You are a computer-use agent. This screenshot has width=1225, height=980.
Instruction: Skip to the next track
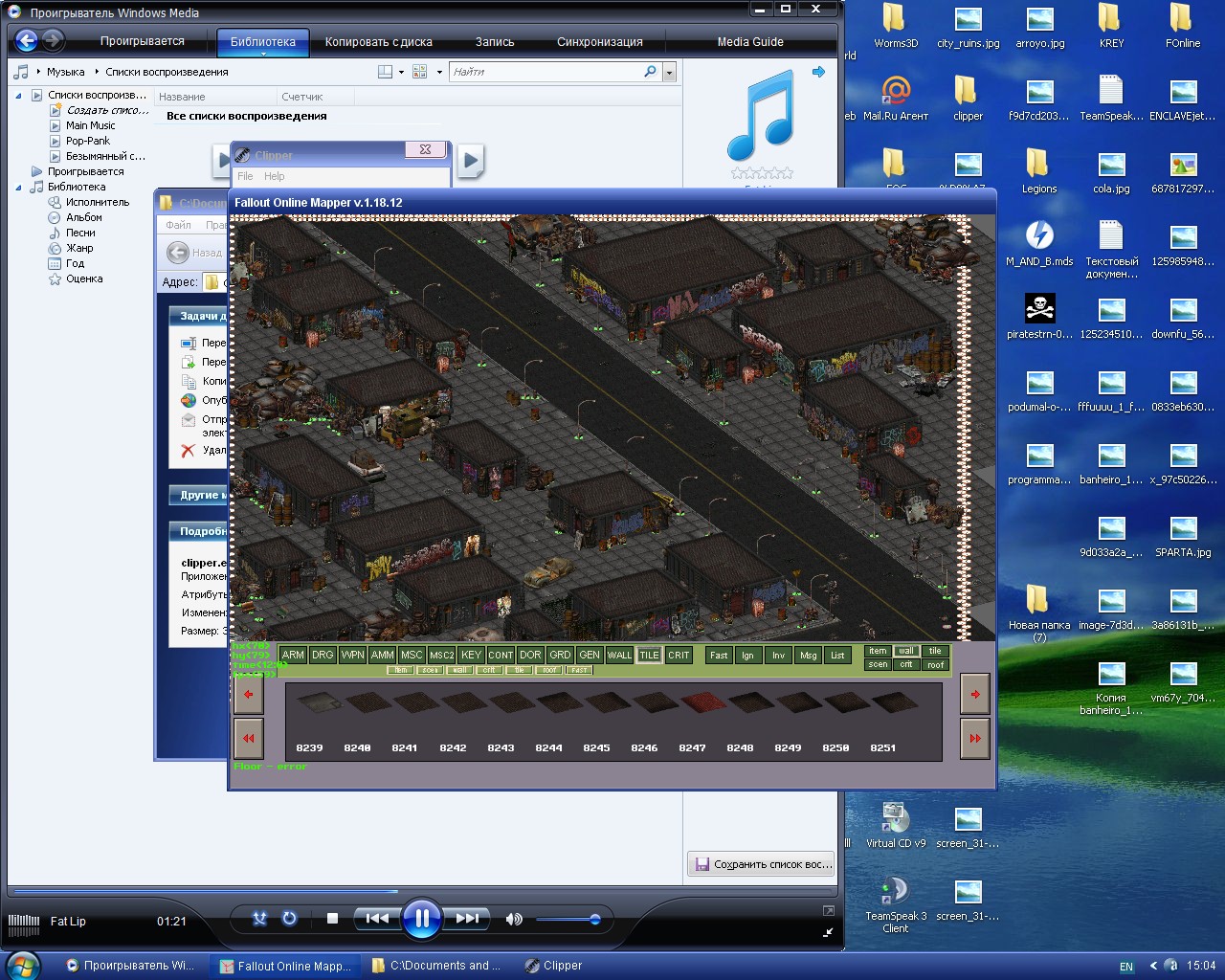467,919
